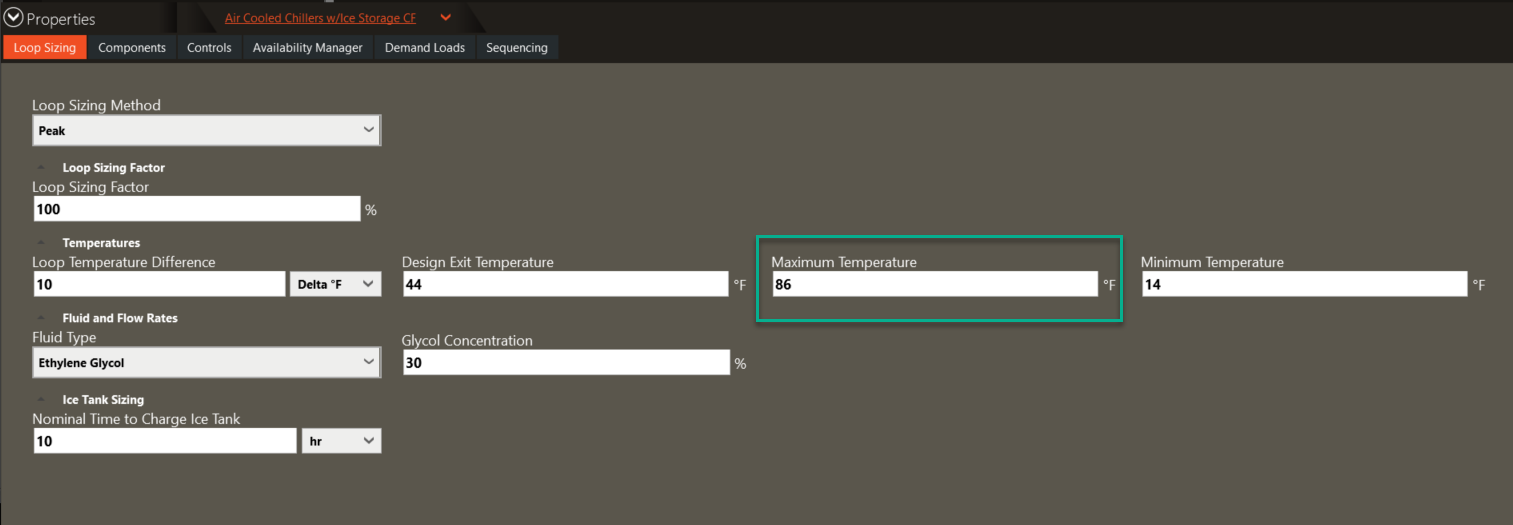Image resolution: width=1513 pixels, height=525 pixels.
Task: Collapse the Loop Sizing Factor section
Action: coord(41,168)
